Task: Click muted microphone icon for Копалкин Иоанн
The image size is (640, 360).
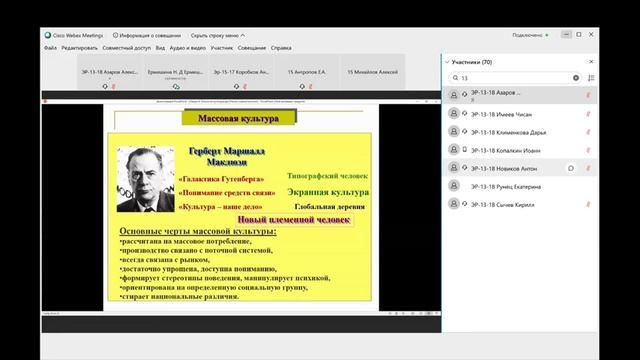Action: click(x=588, y=150)
